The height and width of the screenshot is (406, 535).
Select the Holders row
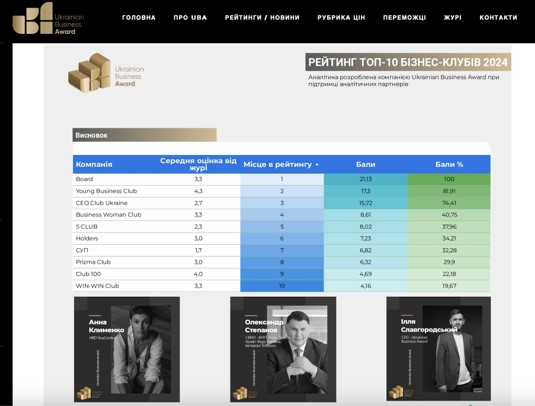pos(281,238)
